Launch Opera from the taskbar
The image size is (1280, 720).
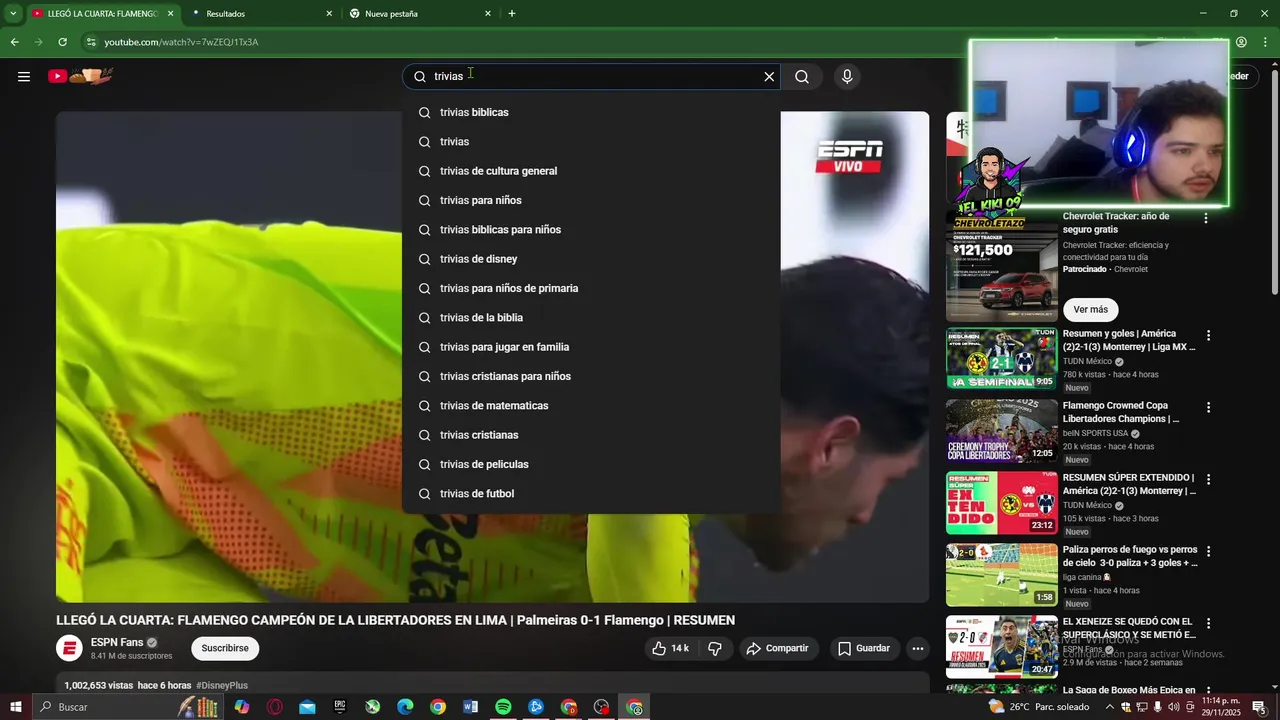coord(275,707)
